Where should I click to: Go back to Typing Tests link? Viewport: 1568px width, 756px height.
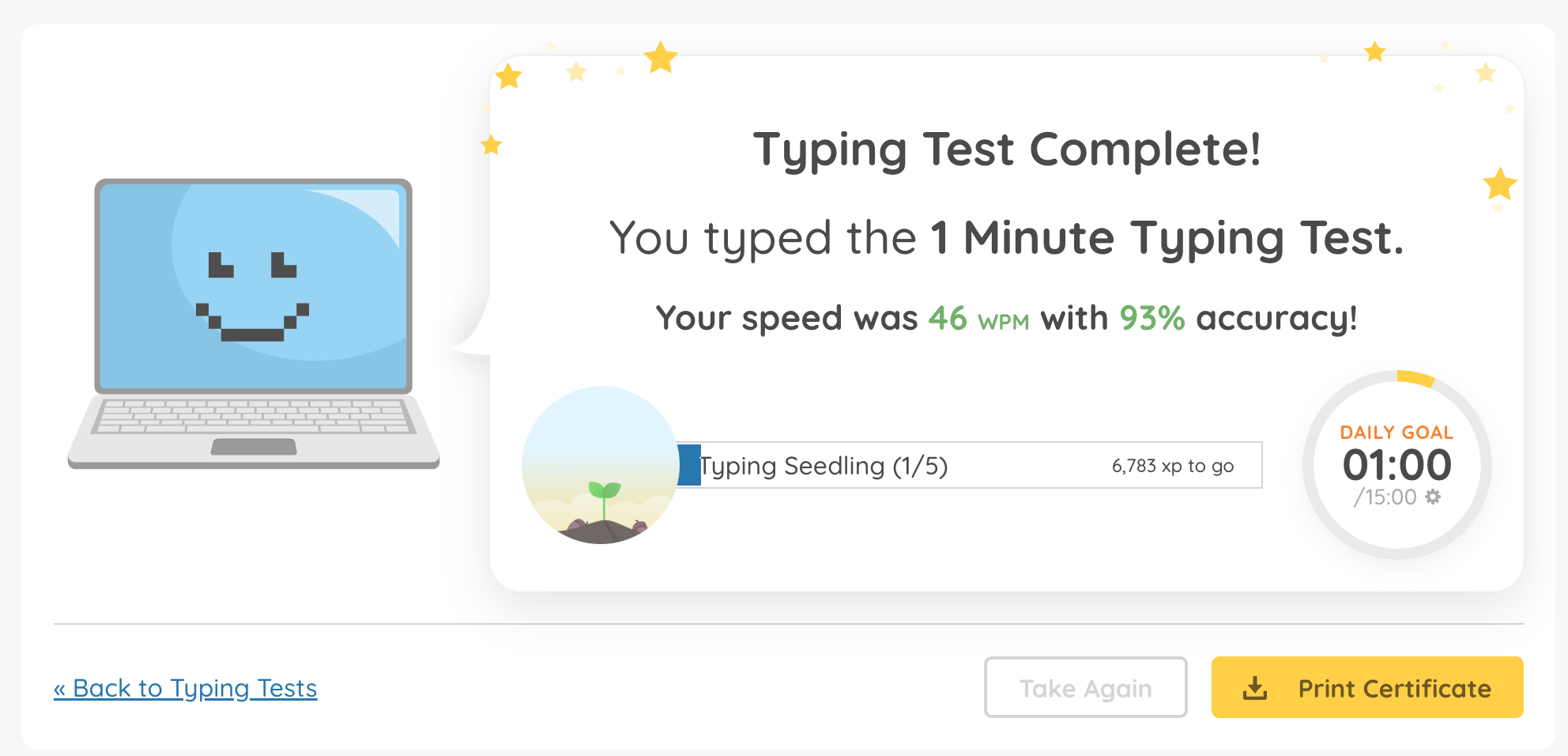click(186, 688)
